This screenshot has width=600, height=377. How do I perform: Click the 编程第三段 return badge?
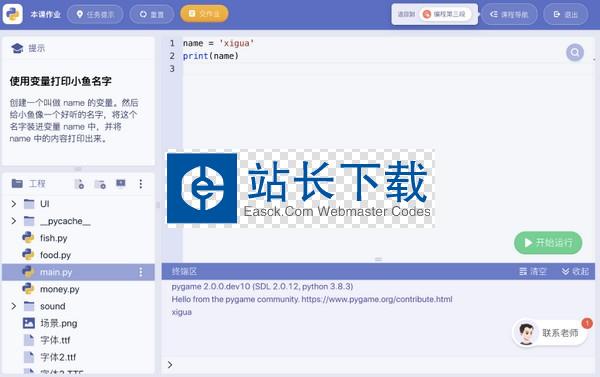click(445, 15)
